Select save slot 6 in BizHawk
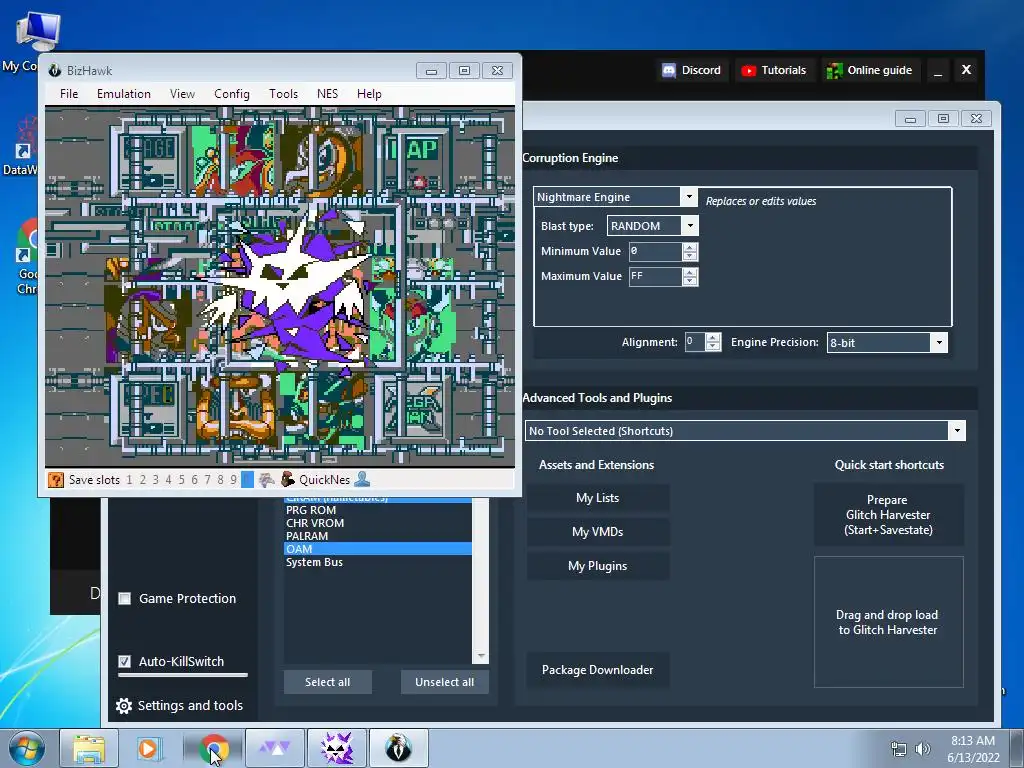The height and width of the screenshot is (768, 1024). point(195,480)
